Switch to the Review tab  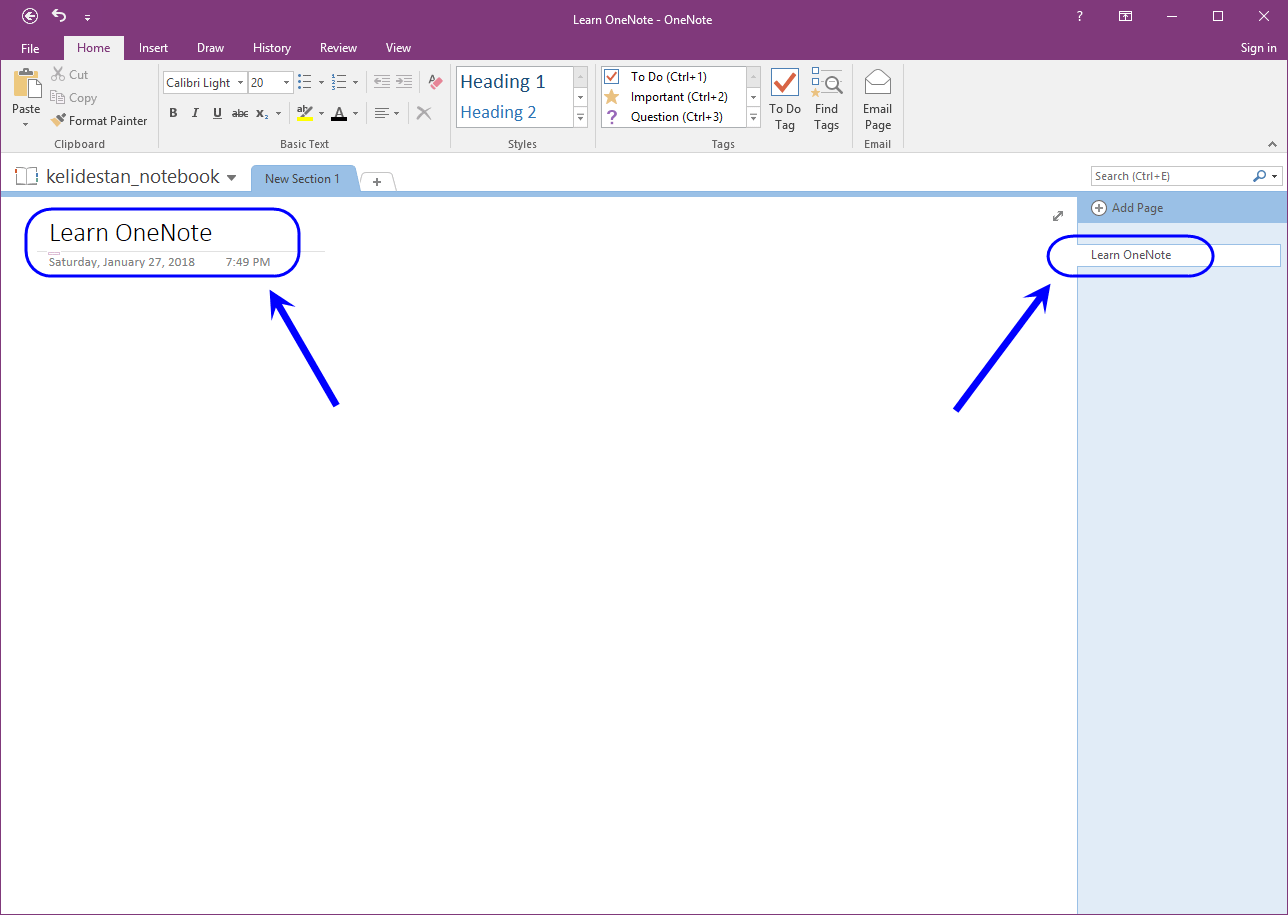pyautogui.click(x=338, y=48)
